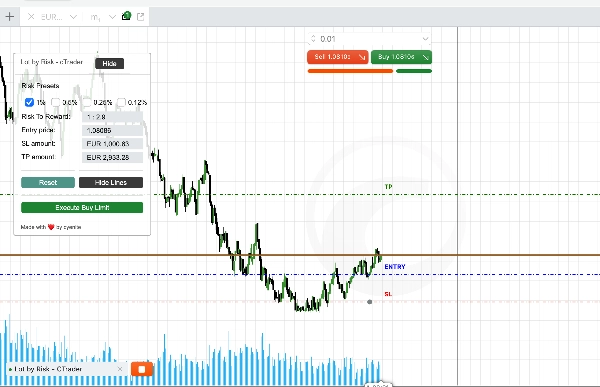600x387 pixels.
Task: Click the Risk Presets heading
Action: coord(40,86)
